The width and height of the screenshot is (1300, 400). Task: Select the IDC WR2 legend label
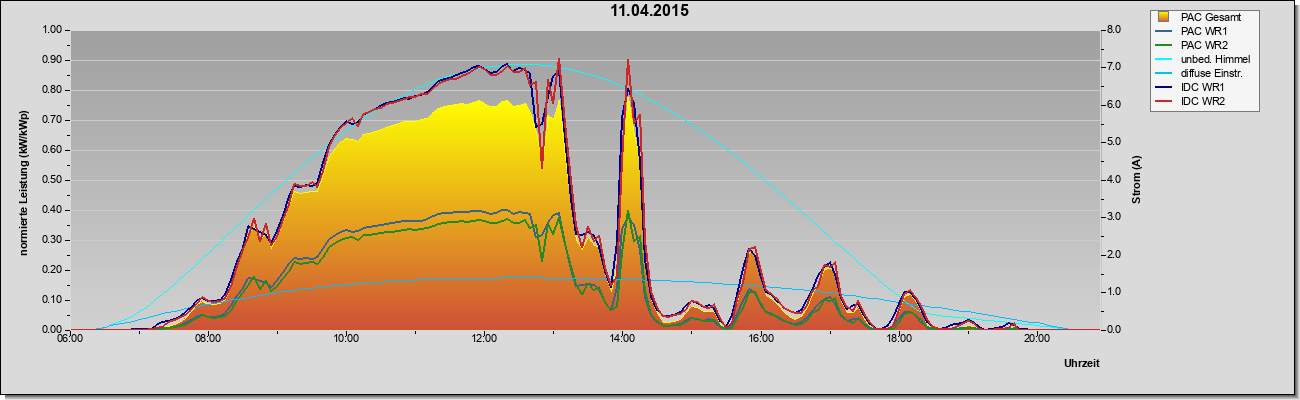[1204, 103]
